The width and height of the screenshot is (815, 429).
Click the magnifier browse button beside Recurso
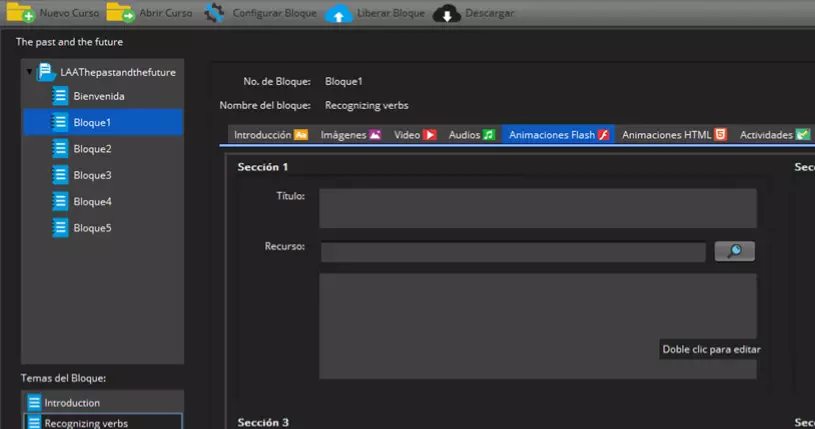734,251
